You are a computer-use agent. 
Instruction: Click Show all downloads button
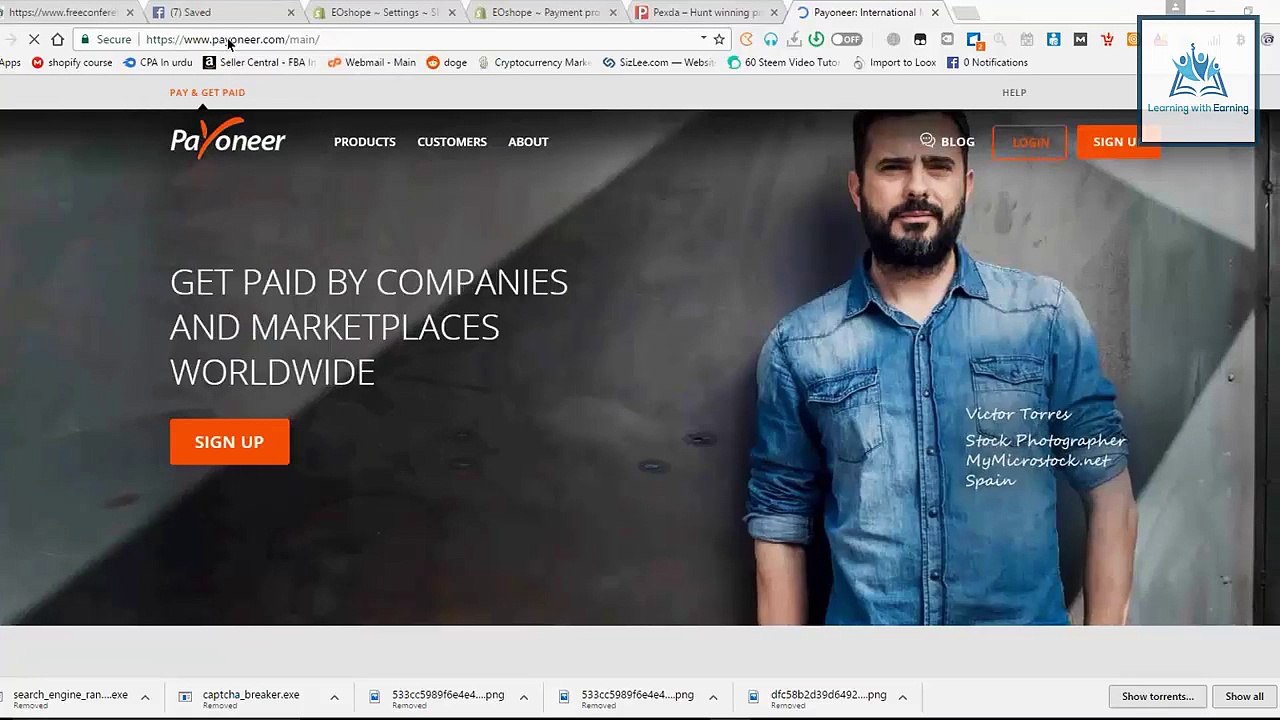click(1244, 696)
